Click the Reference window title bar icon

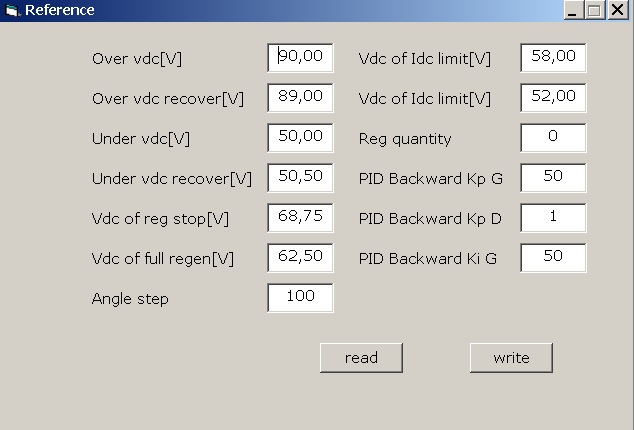(x=12, y=10)
